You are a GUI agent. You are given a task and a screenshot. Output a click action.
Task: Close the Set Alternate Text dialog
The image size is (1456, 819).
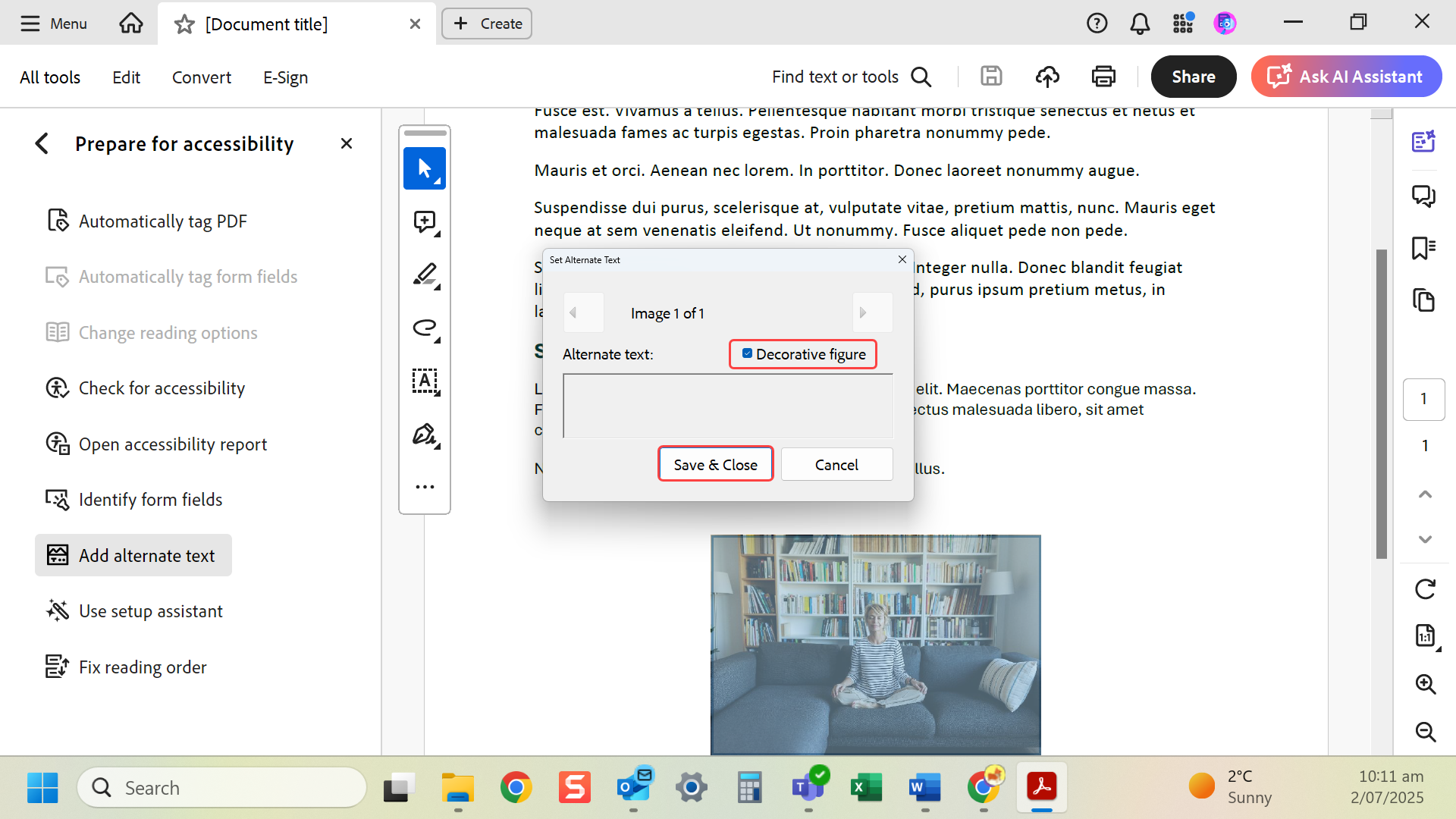(902, 259)
